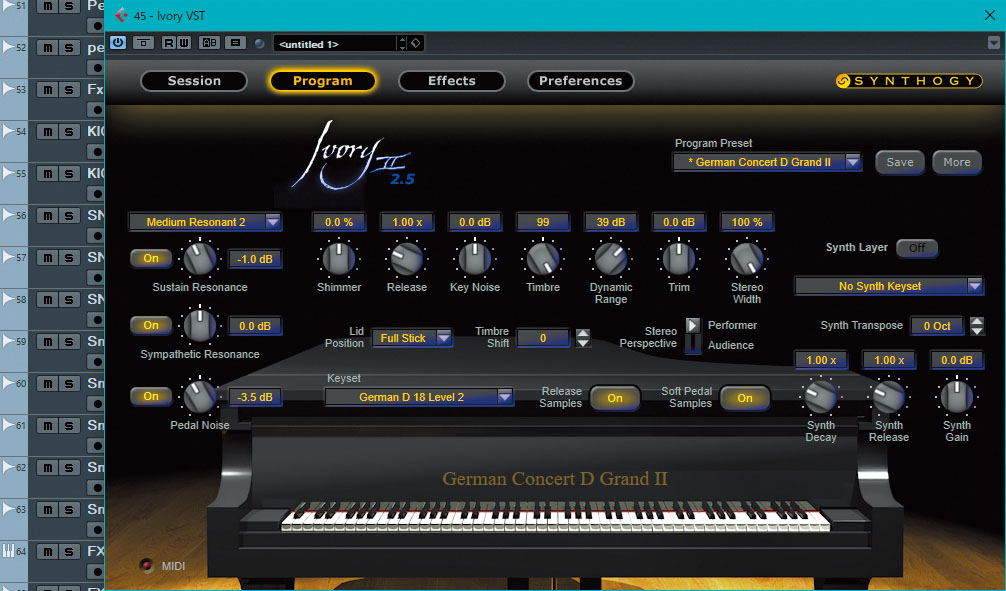1006x591 pixels.
Task: Toggle Sustain Resonance On button
Action: click(151, 258)
